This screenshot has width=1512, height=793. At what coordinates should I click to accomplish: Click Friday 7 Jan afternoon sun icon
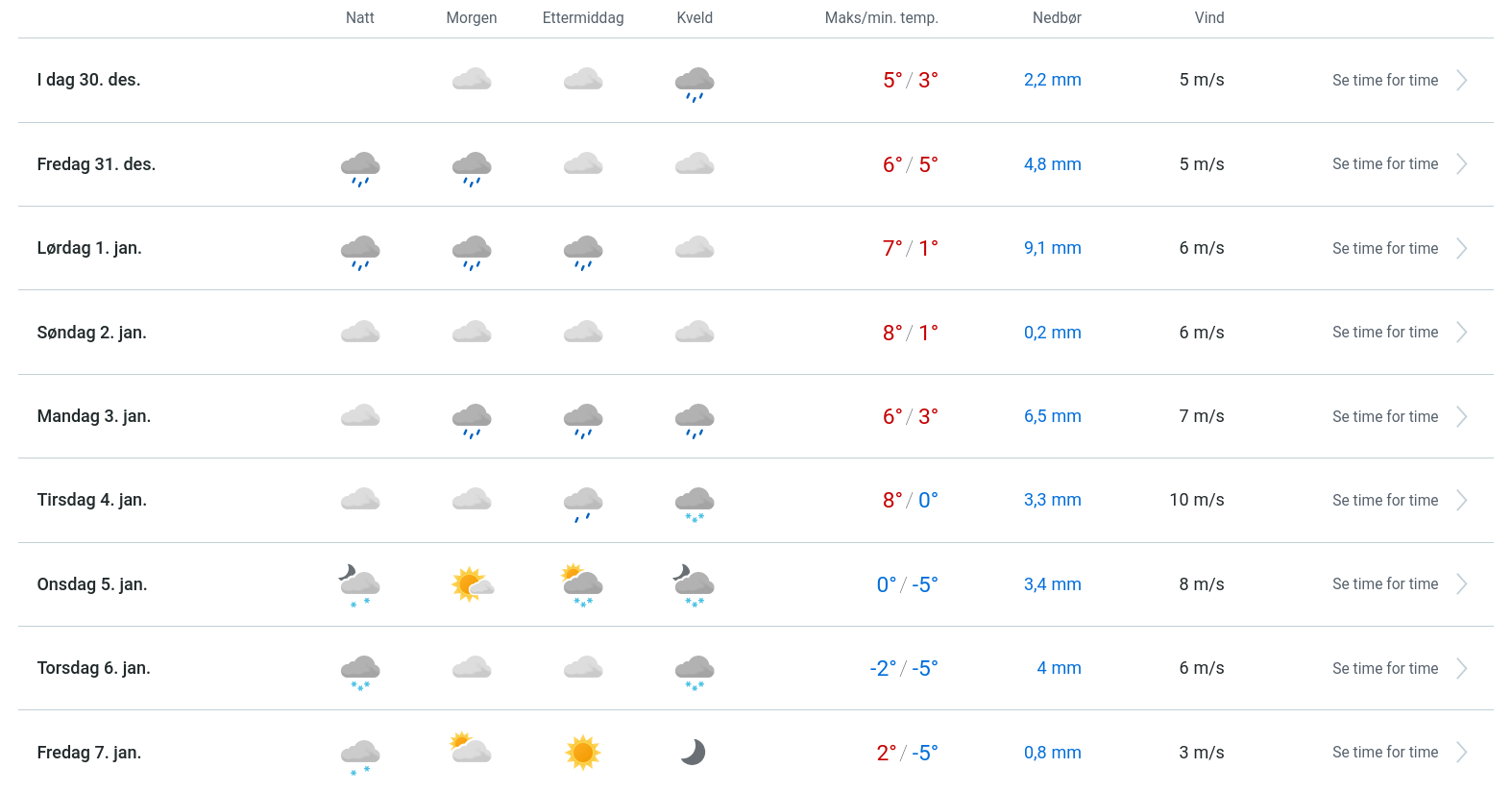click(x=583, y=753)
